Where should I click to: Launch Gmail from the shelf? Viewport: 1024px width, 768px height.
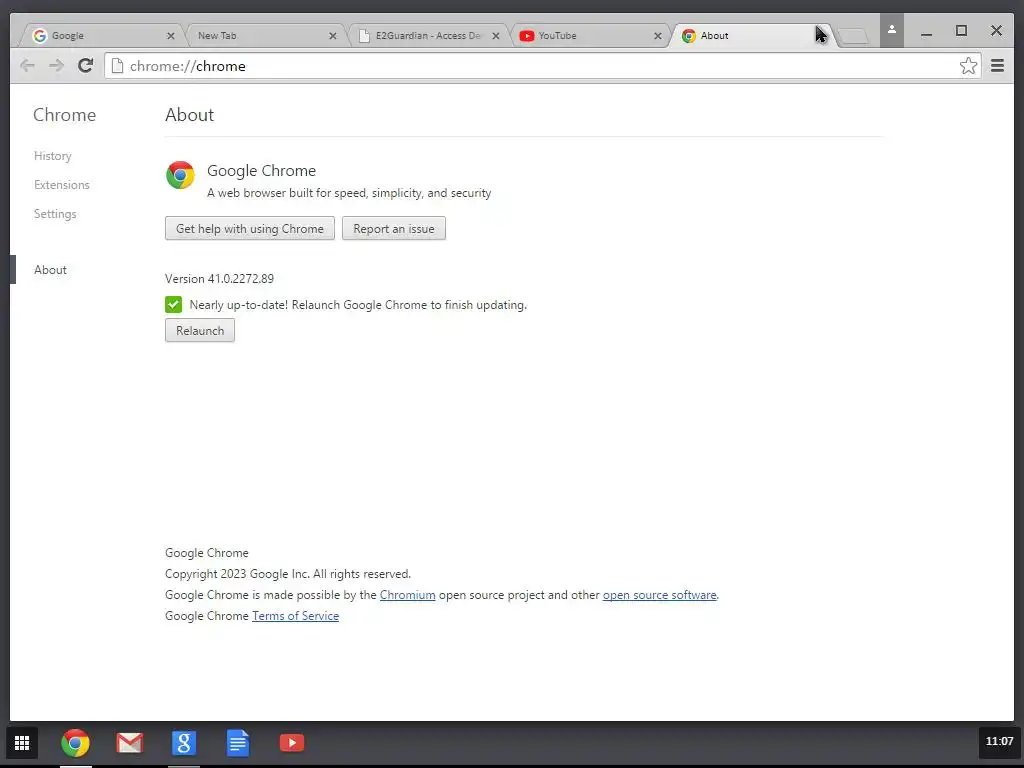(x=129, y=743)
